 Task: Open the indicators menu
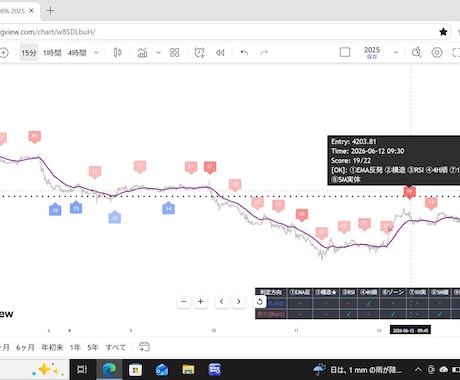(x=142, y=52)
